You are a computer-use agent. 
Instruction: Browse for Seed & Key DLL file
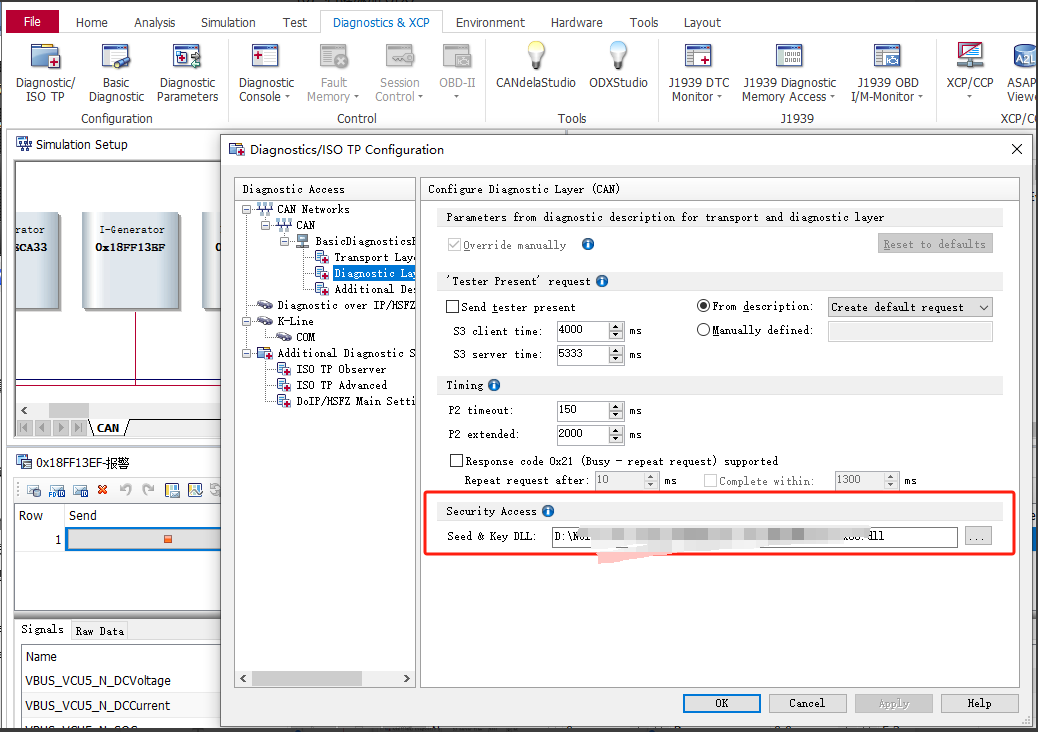[x=978, y=537]
